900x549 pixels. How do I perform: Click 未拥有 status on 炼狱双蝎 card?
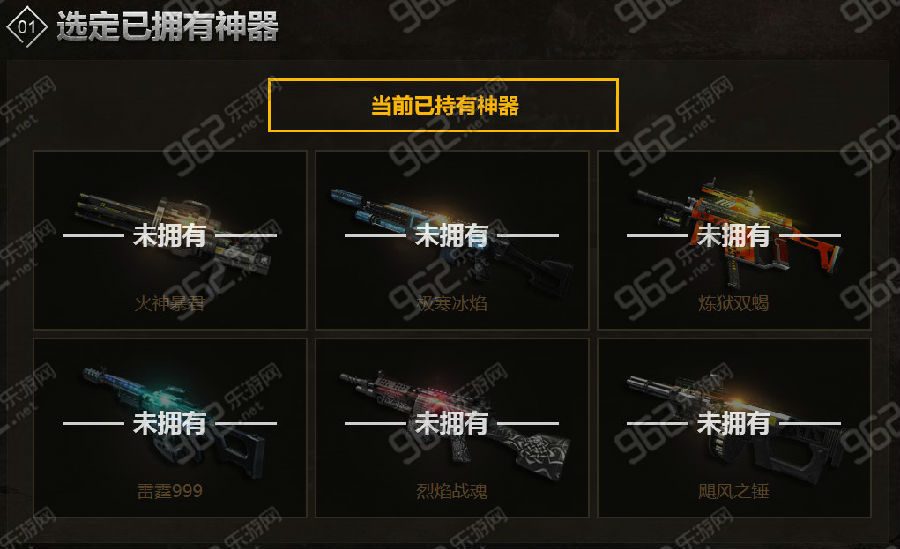point(734,235)
